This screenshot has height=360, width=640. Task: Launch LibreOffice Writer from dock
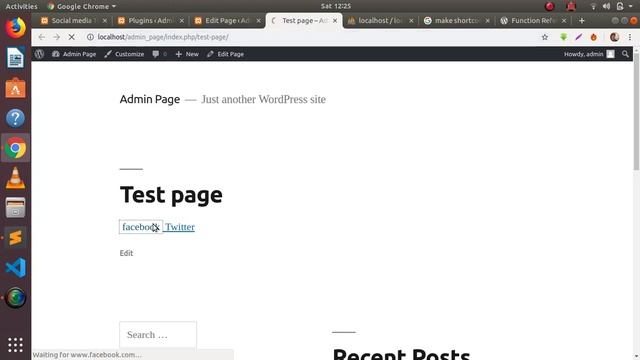click(16, 58)
